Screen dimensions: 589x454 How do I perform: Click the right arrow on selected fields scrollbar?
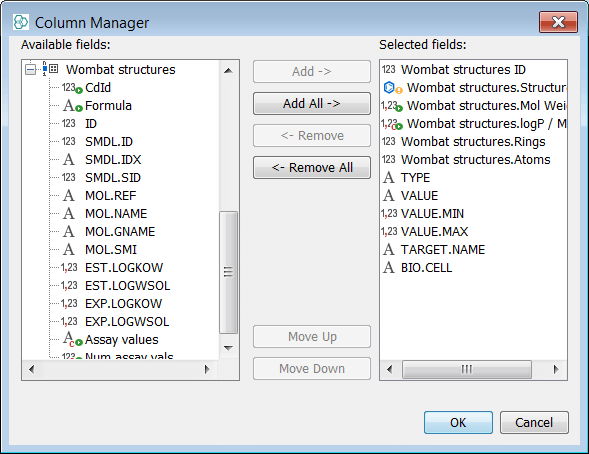tap(556, 370)
